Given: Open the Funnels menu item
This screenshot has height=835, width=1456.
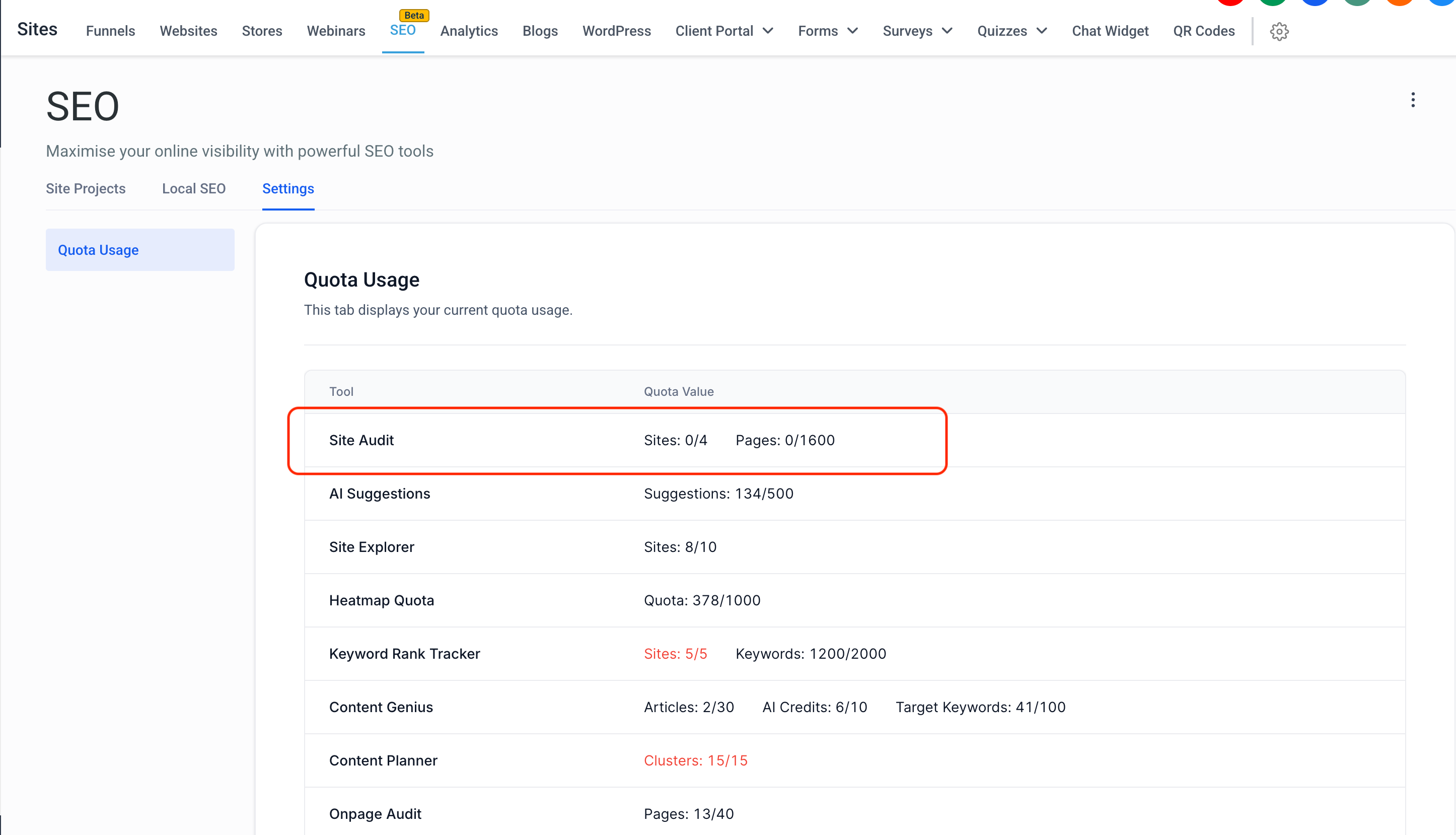Looking at the screenshot, I should pos(110,31).
